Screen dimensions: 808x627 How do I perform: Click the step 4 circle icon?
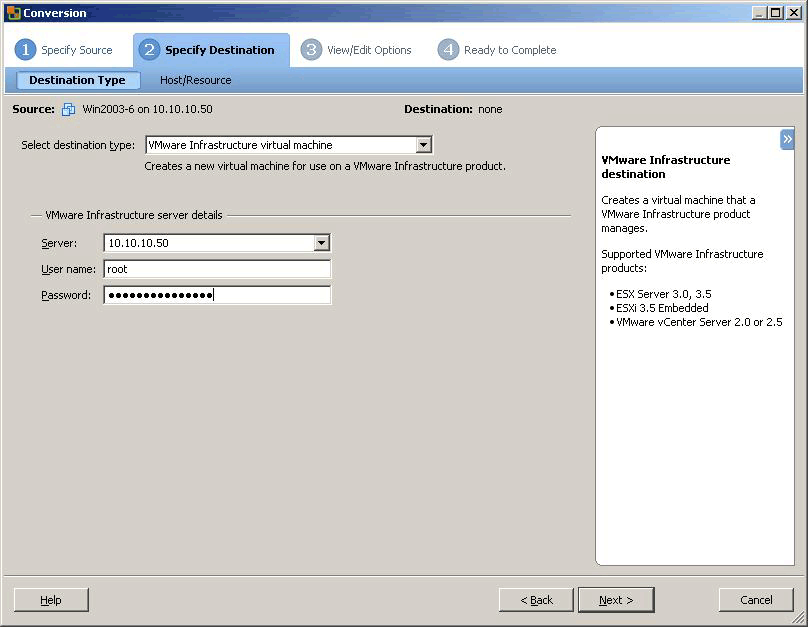pos(448,50)
